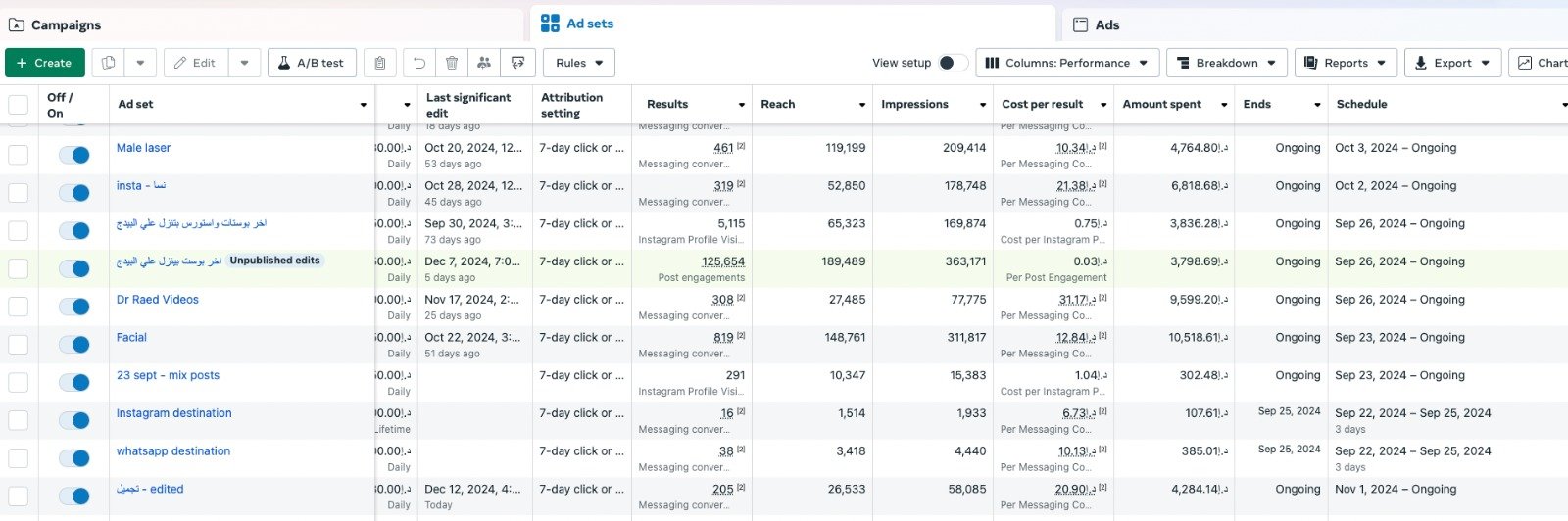Image resolution: width=1568 pixels, height=521 pixels.
Task: Open the Charts panel icon
Action: [x=1541, y=63]
